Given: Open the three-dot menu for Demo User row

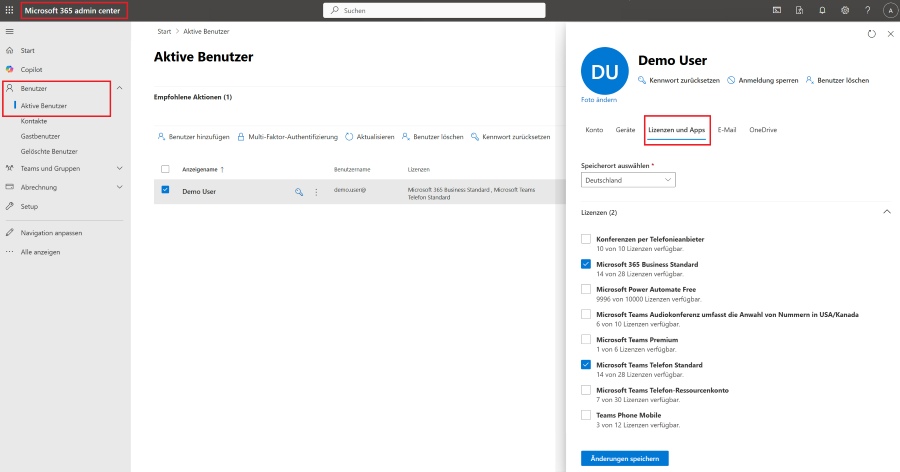Looking at the screenshot, I should pyautogui.click(x=316, y=192).
